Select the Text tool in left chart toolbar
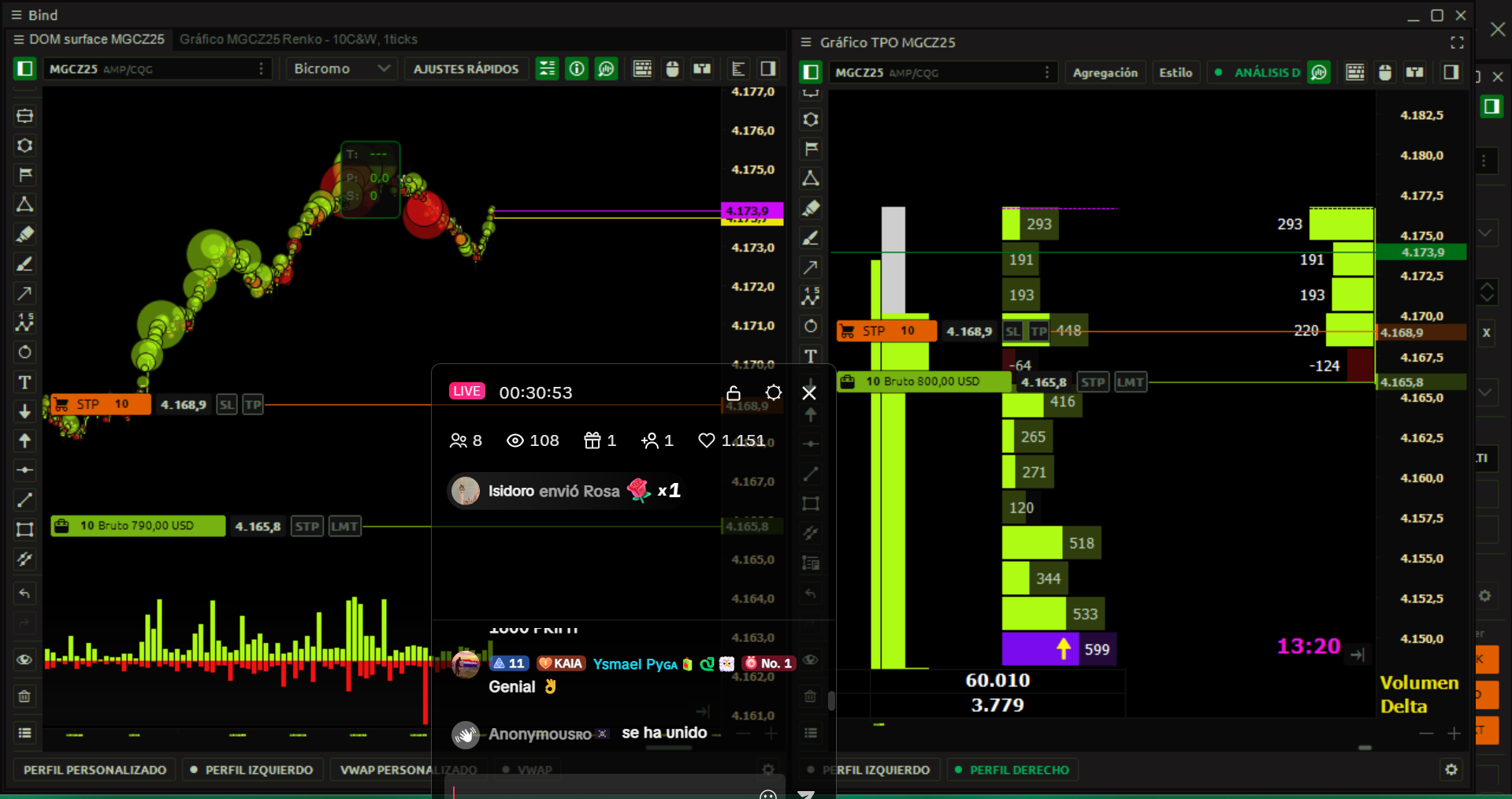The height and width of the screenshot is (799, 1512). (24, 382)
